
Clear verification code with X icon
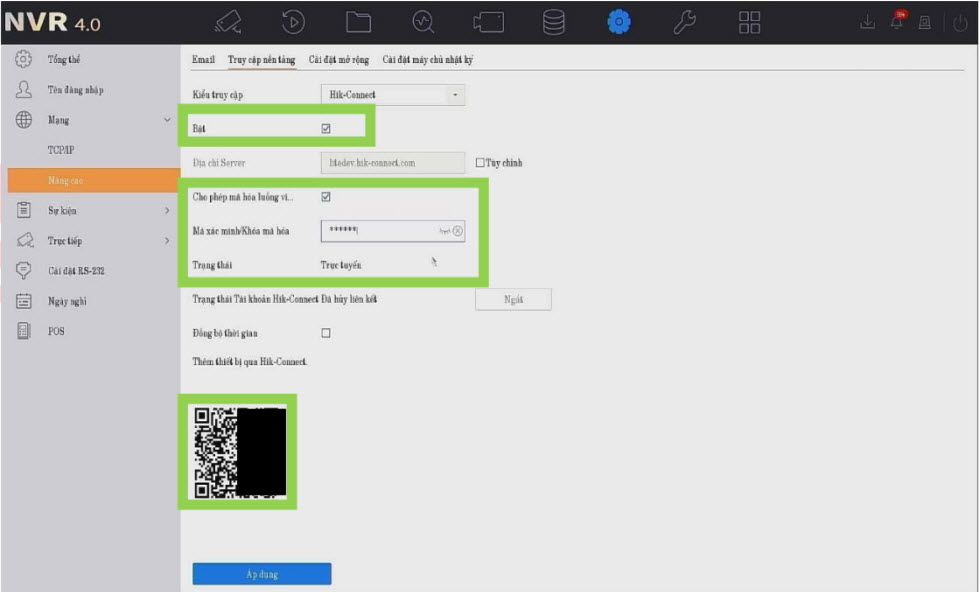pyautogui.click(x=458, y=231)
